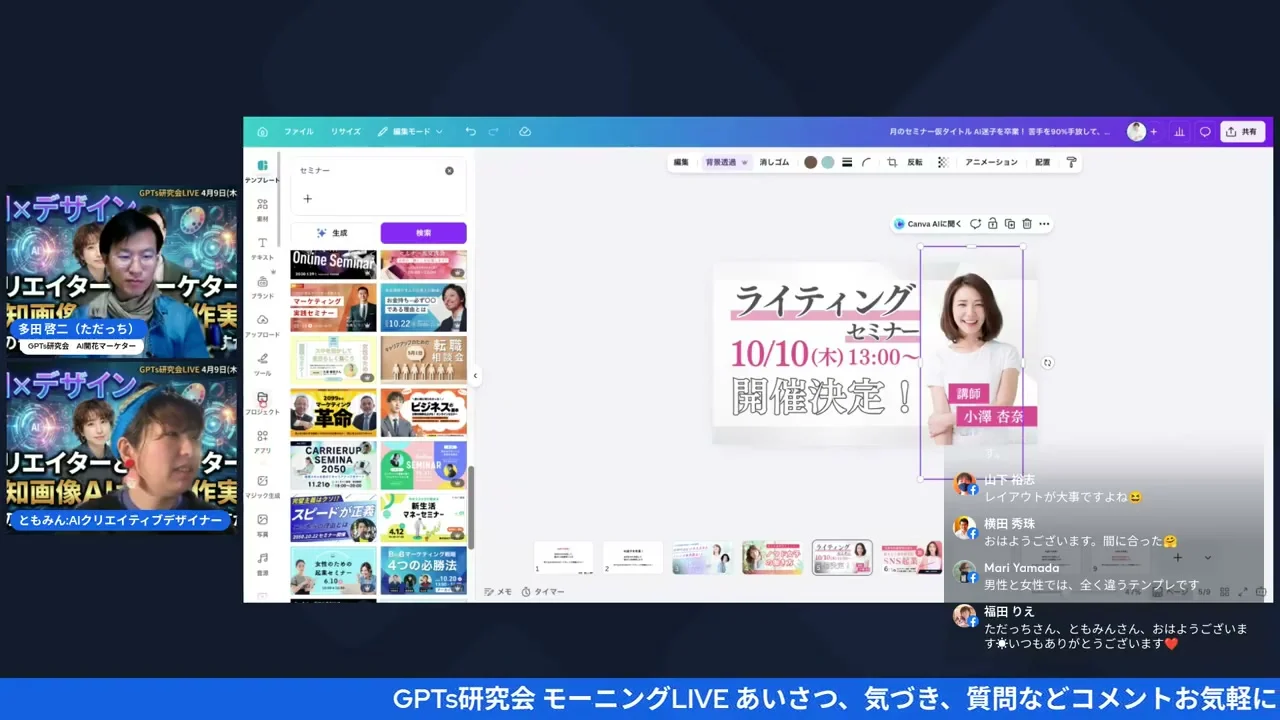Click the undo arrow icon
Image resolution: width=1280 pixels, height=720 pixels.
click(x=470, y=131)
